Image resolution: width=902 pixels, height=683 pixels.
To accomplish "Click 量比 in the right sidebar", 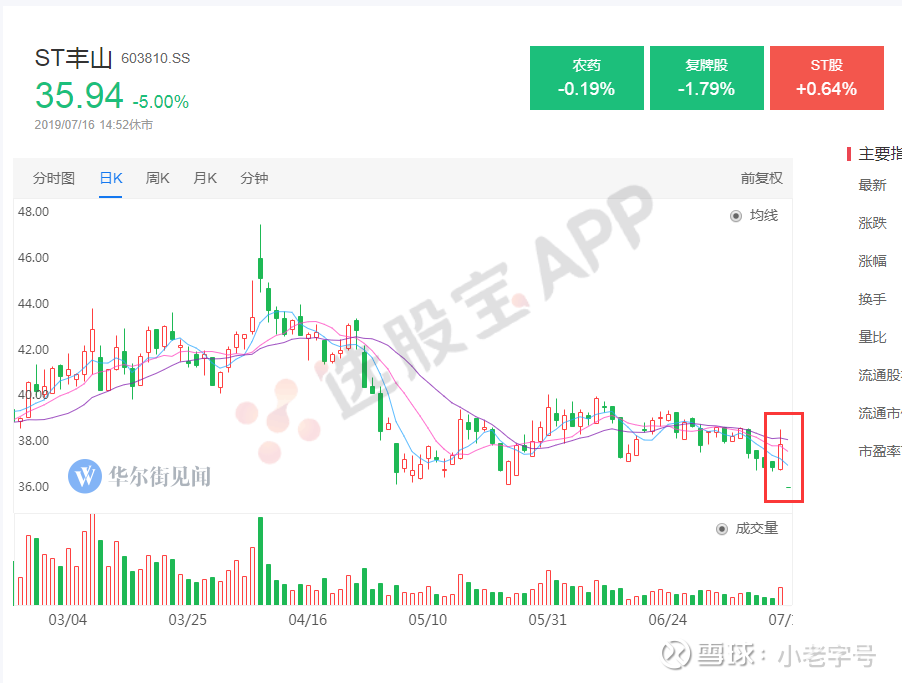I will (872, 337).
